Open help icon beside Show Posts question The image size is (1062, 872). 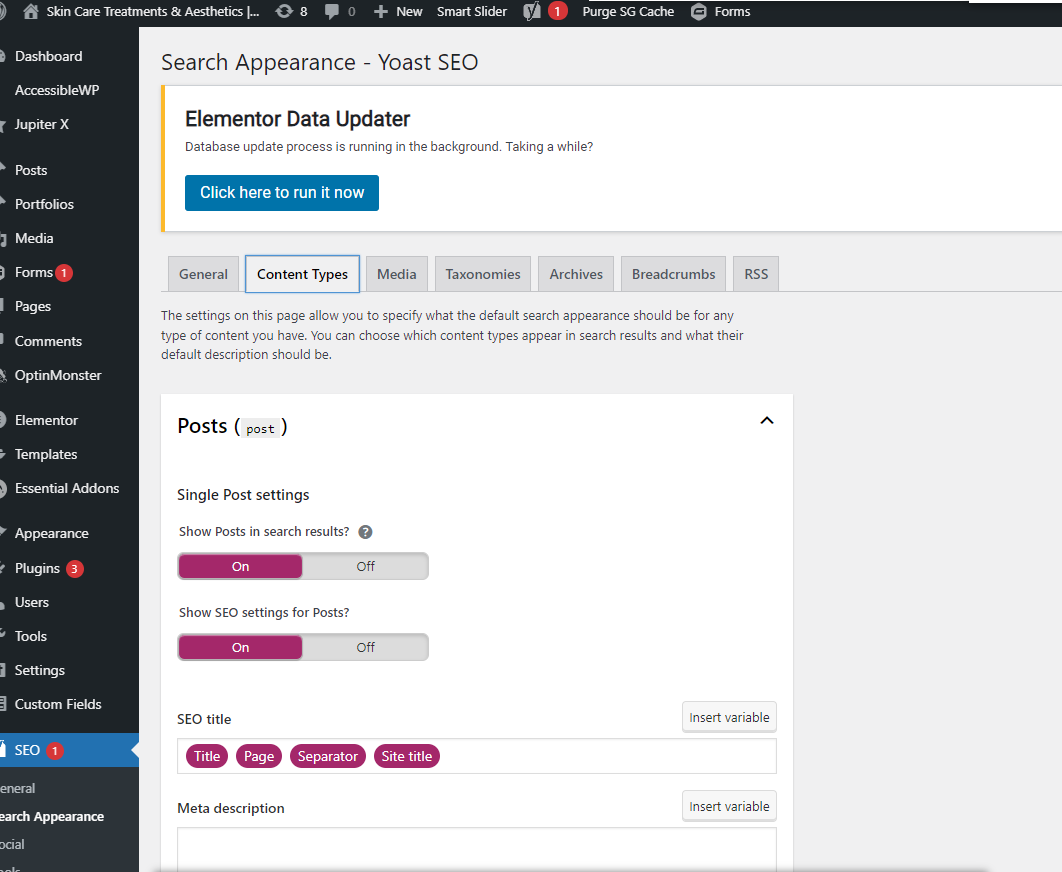point(365,532)
